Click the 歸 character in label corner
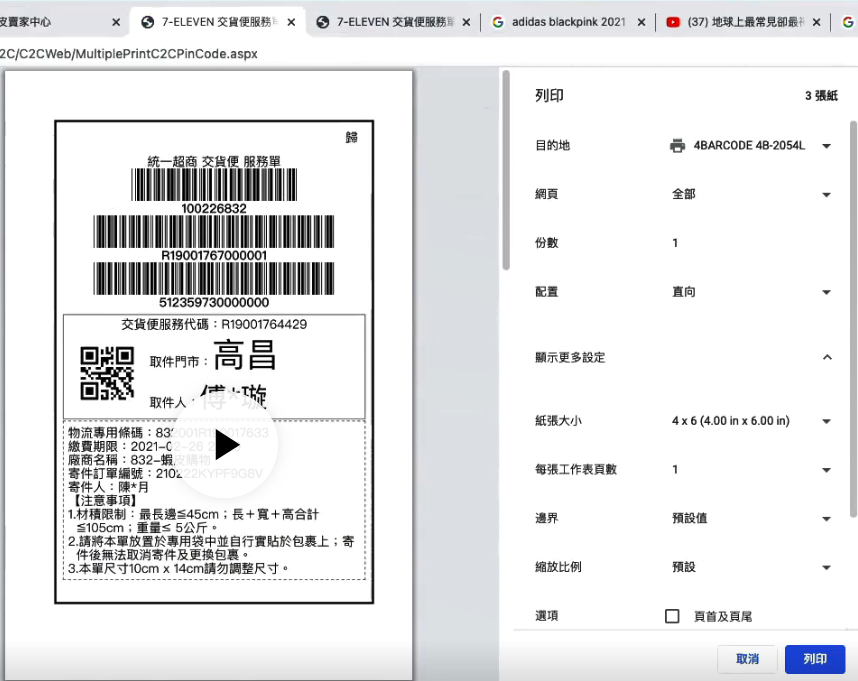The height and width of the screenshot is (681, 858). click(x=351, y=137)
